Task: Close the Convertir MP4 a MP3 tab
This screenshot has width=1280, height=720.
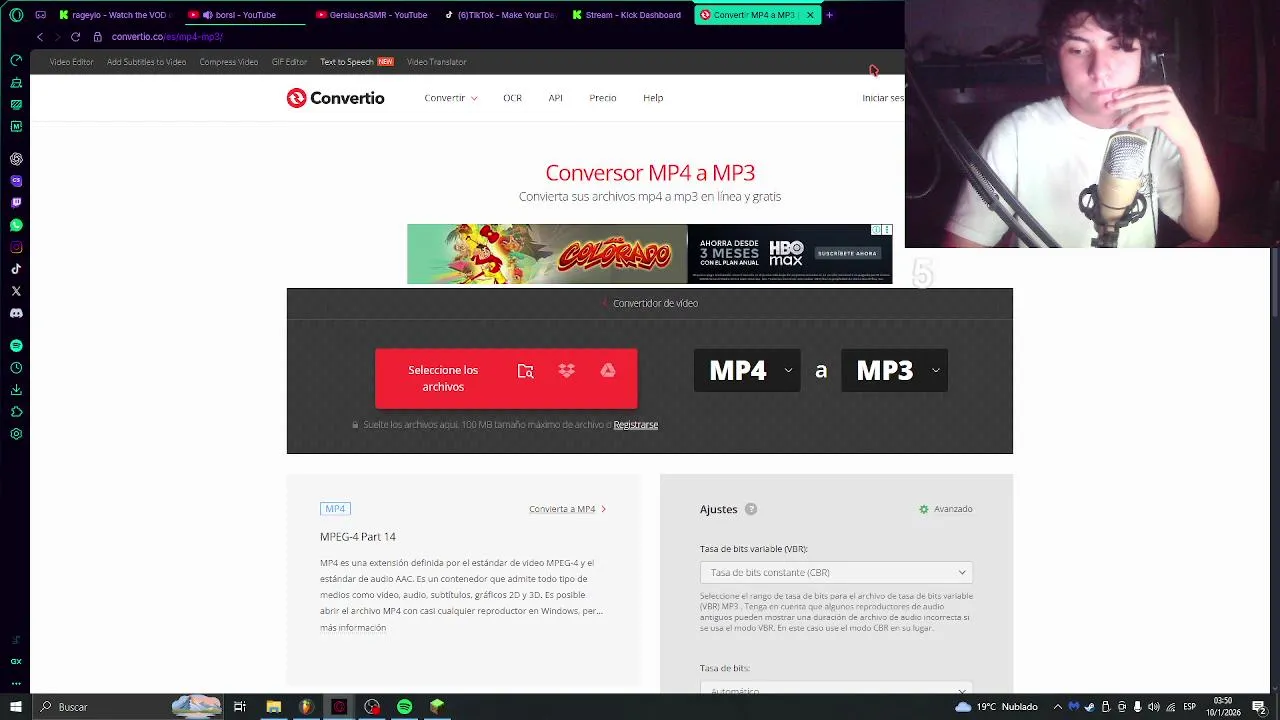Action: 810,15
